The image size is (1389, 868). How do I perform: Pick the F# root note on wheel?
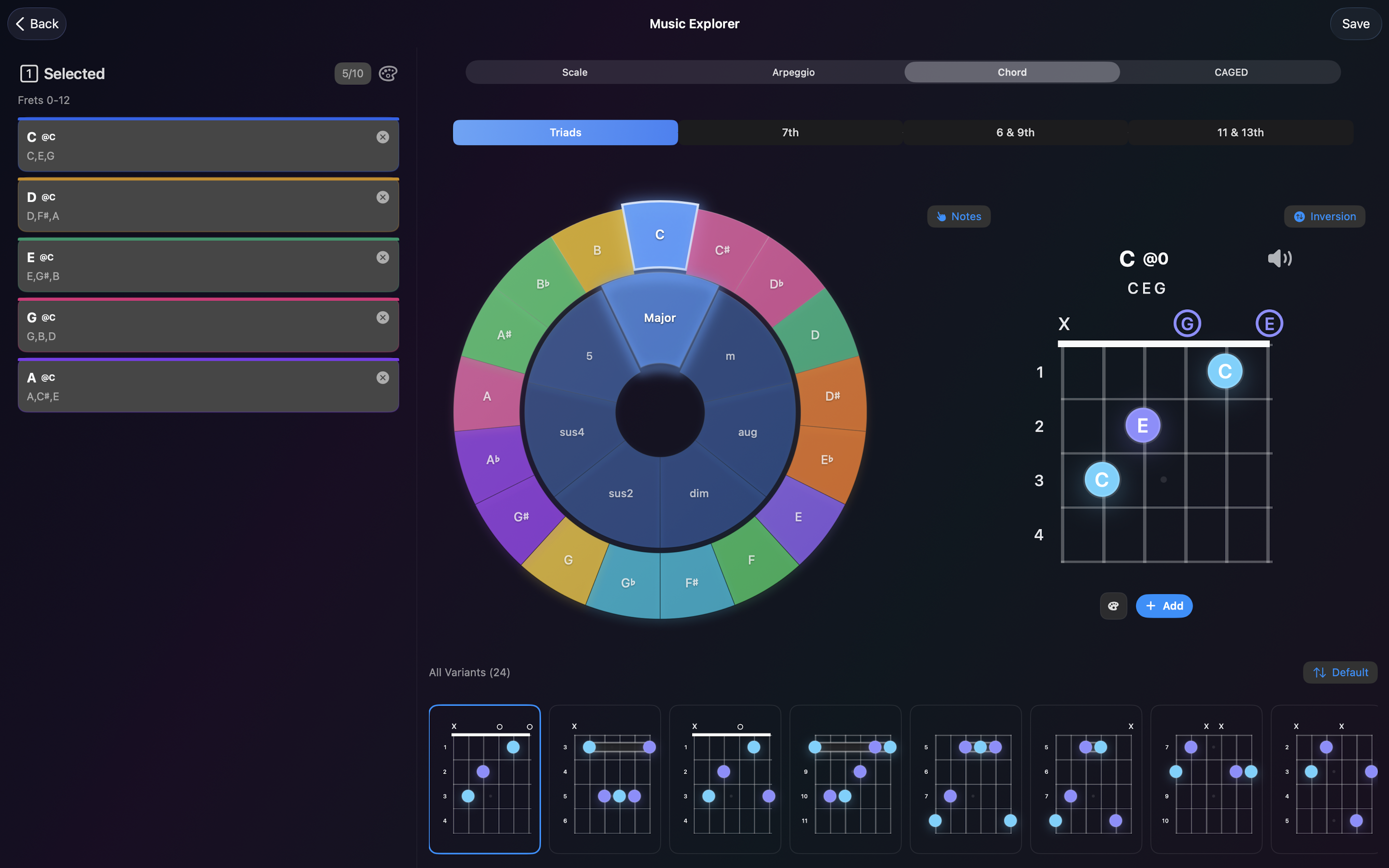coord(692,583)
